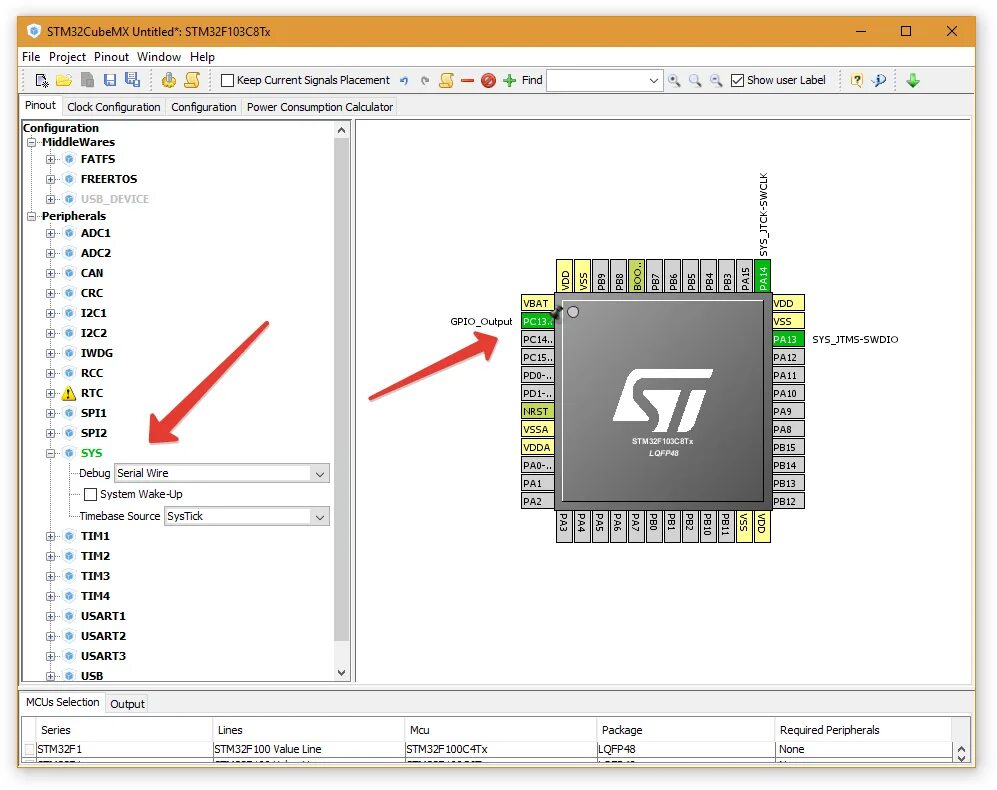Open the Project menu

pyautogui.click(x=67, y=57)
